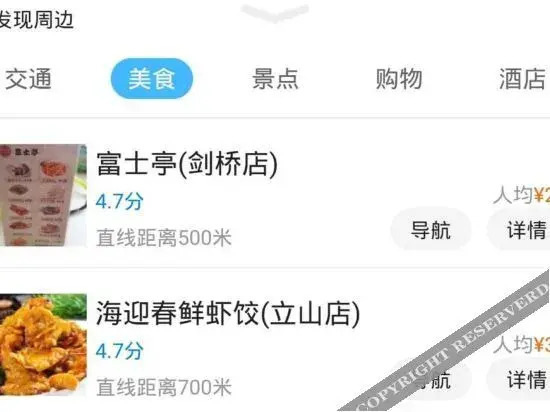The width and height of the screenshot is (550, 412).
Task: Tap the 4.7分 rating of 海迎春鲜虾饺
Action: click(120, 351)
